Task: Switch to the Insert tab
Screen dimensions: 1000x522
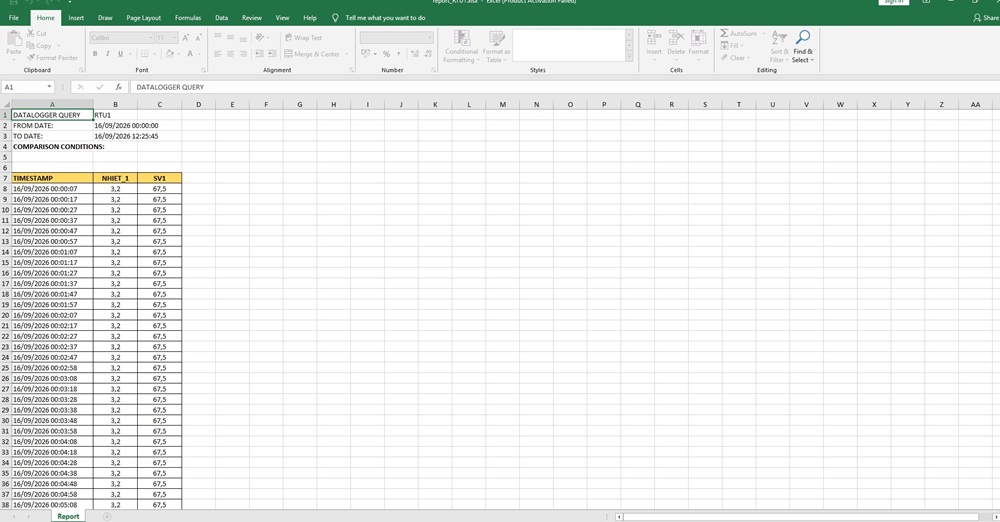Action: [76, 18]
